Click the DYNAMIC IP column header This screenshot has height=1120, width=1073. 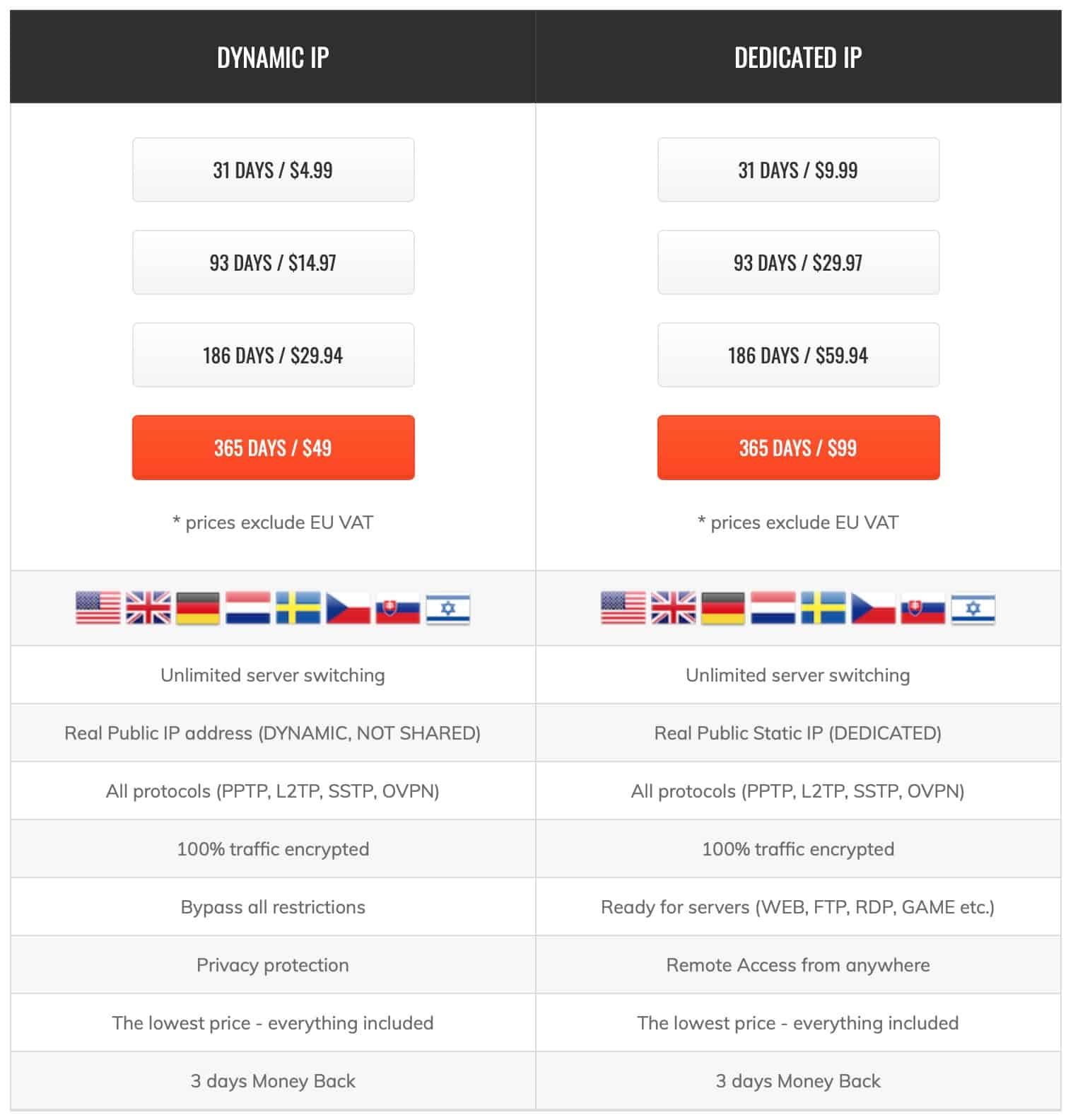273,57
